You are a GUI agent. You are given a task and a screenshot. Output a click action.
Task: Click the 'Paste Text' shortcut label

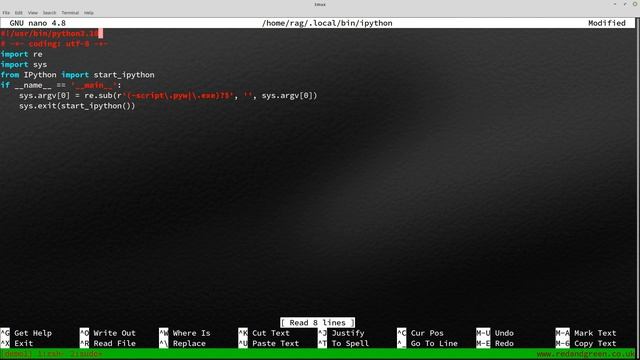tap(276, 344)
